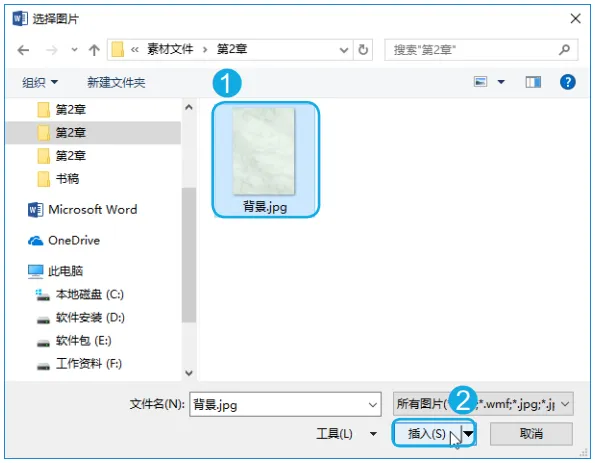The image size is (595, 463).
Task: Expand the 文件名 combo box list
Action: 372,405
